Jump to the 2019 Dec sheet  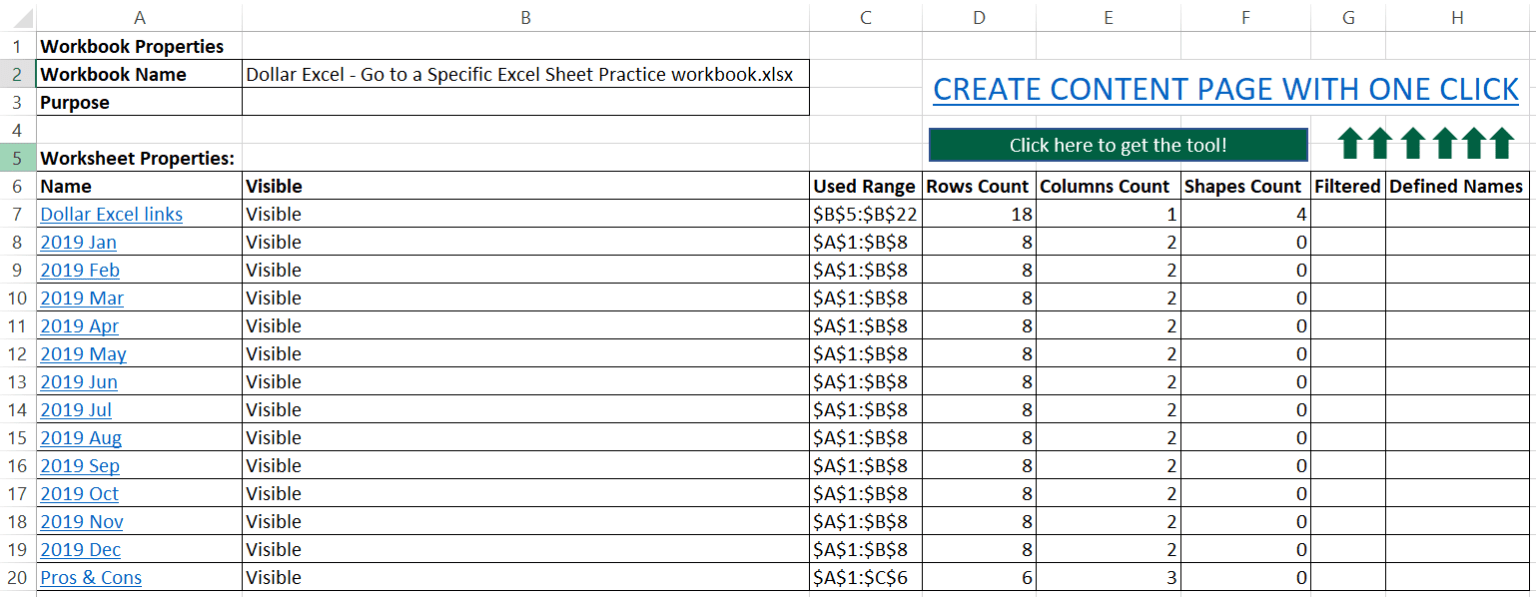[x=80, y=550]
